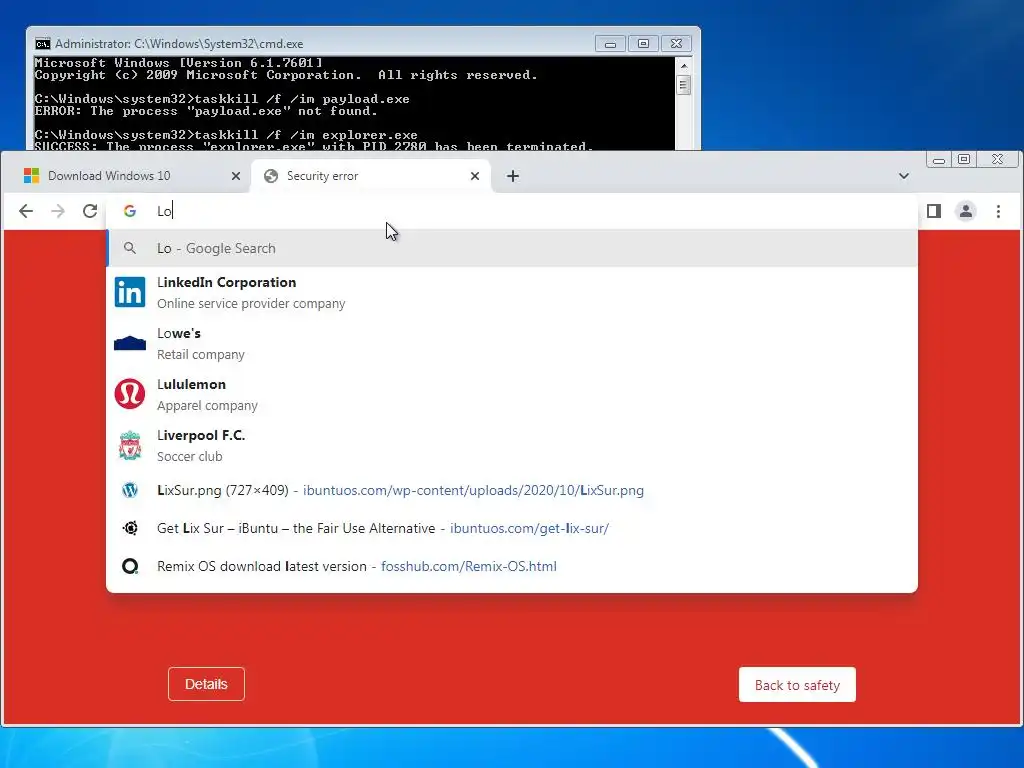Click iBuntu icon beside Get Lix Sur
Viewport: 1024px width, 768px height.
pyautogui.click(x=130, y=528)
